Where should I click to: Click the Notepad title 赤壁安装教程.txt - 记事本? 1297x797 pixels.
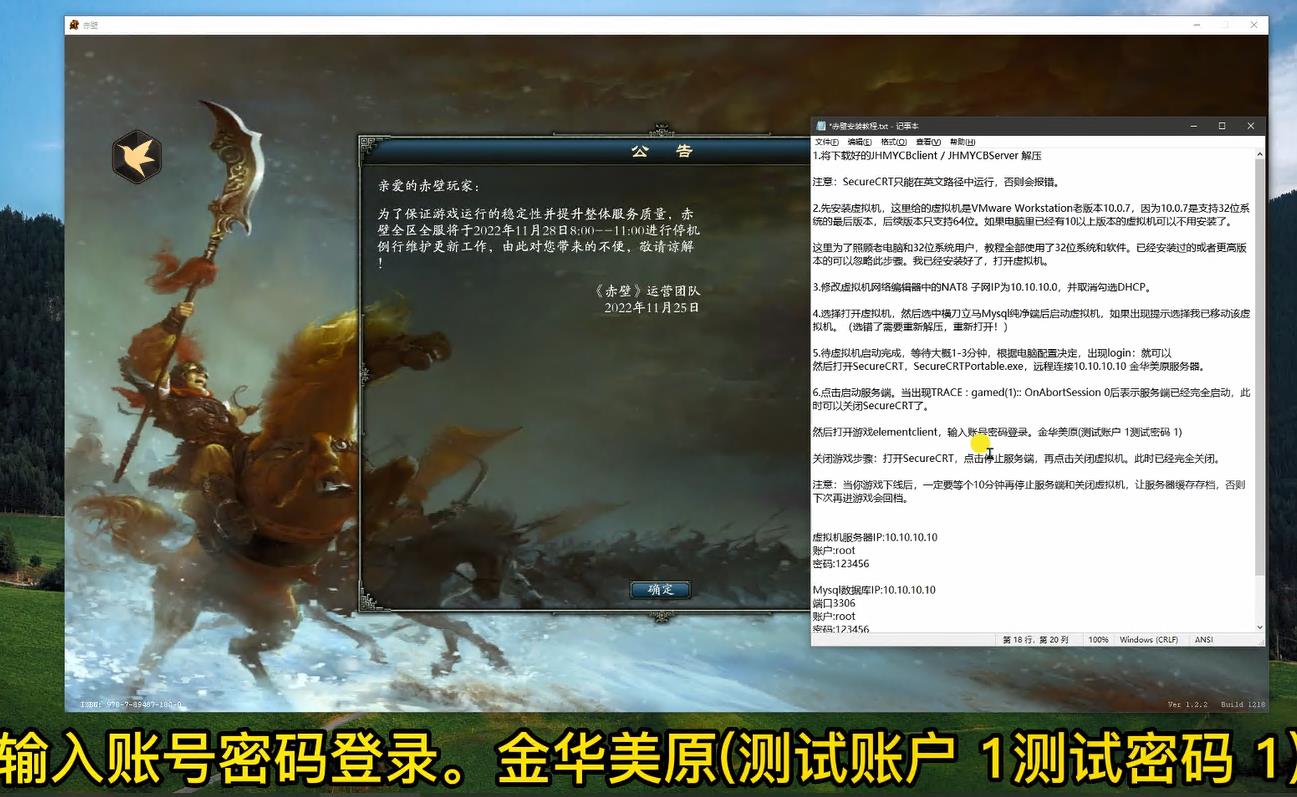(874, 126)
